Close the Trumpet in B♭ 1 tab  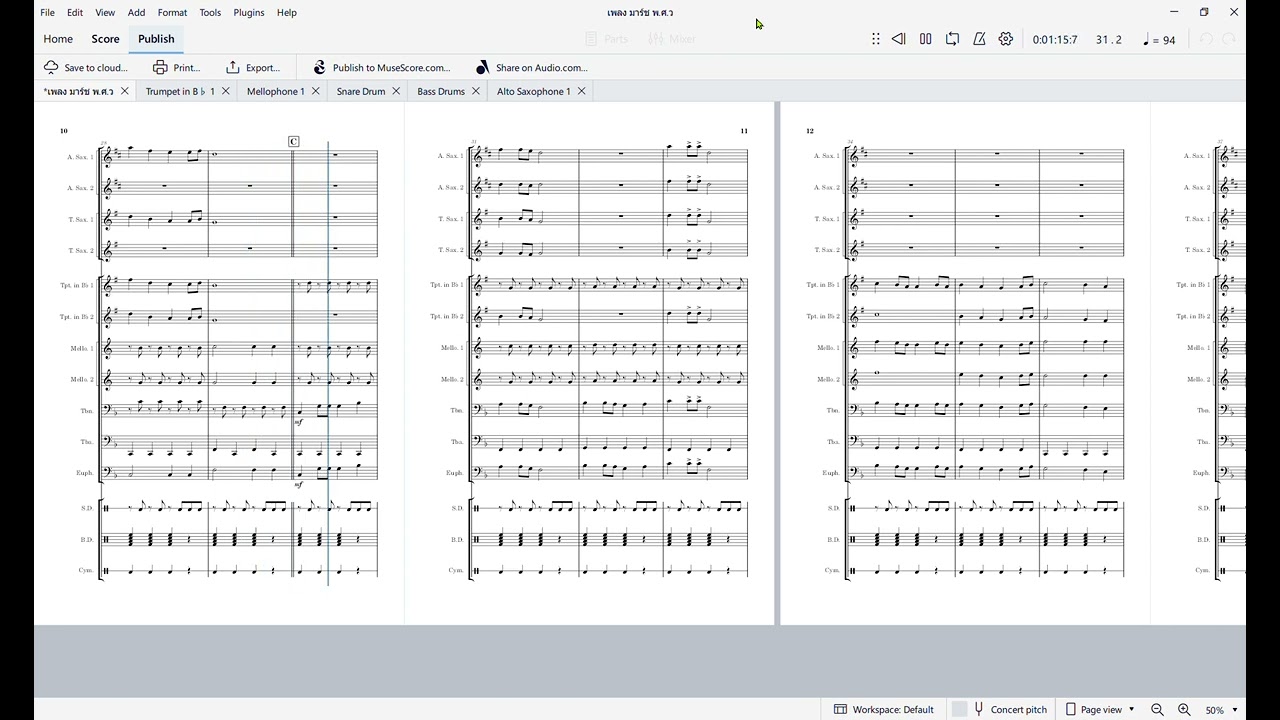226,91
